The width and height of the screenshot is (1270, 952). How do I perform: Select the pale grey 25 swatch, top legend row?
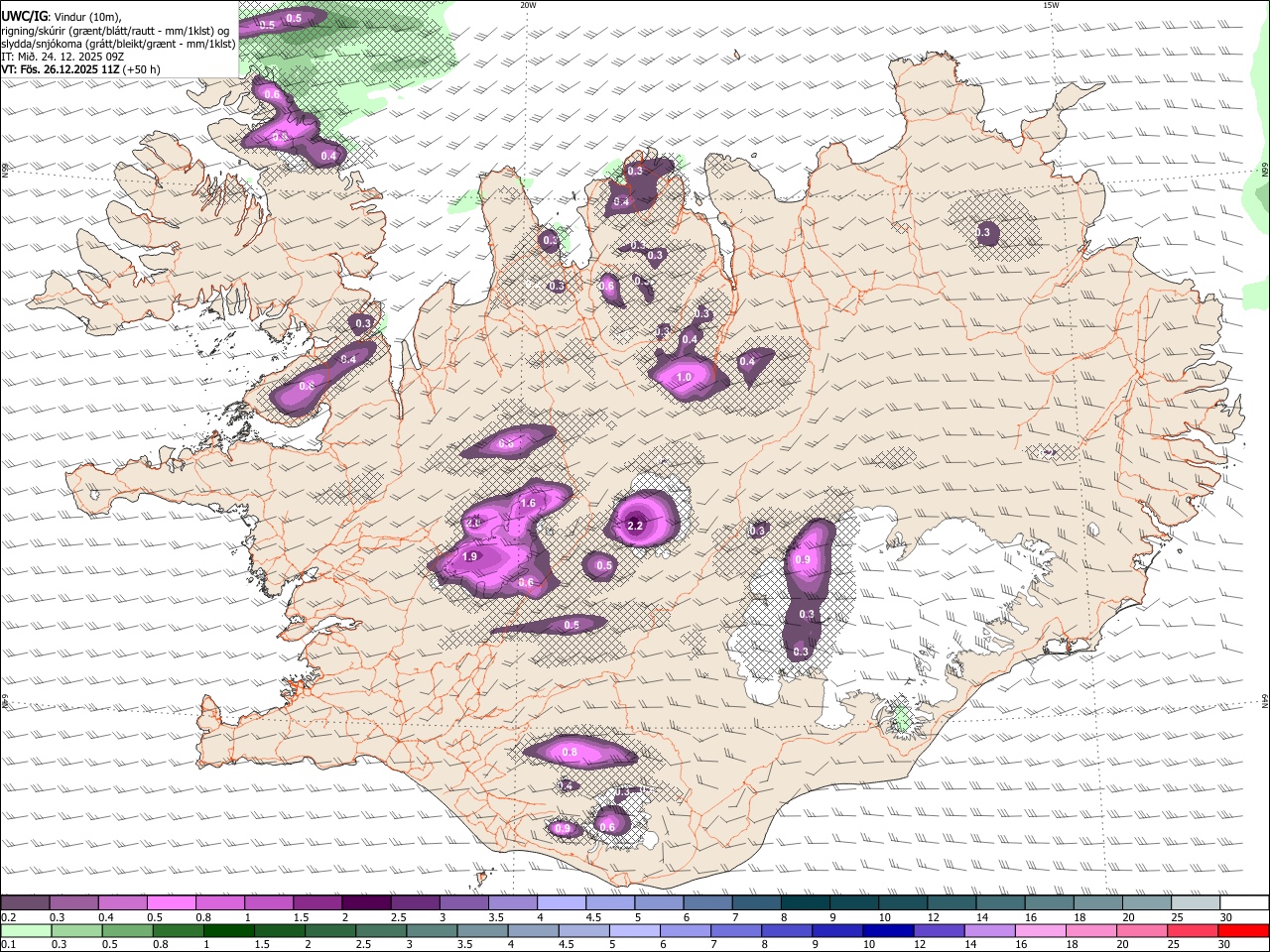[x=1195, y=903]
